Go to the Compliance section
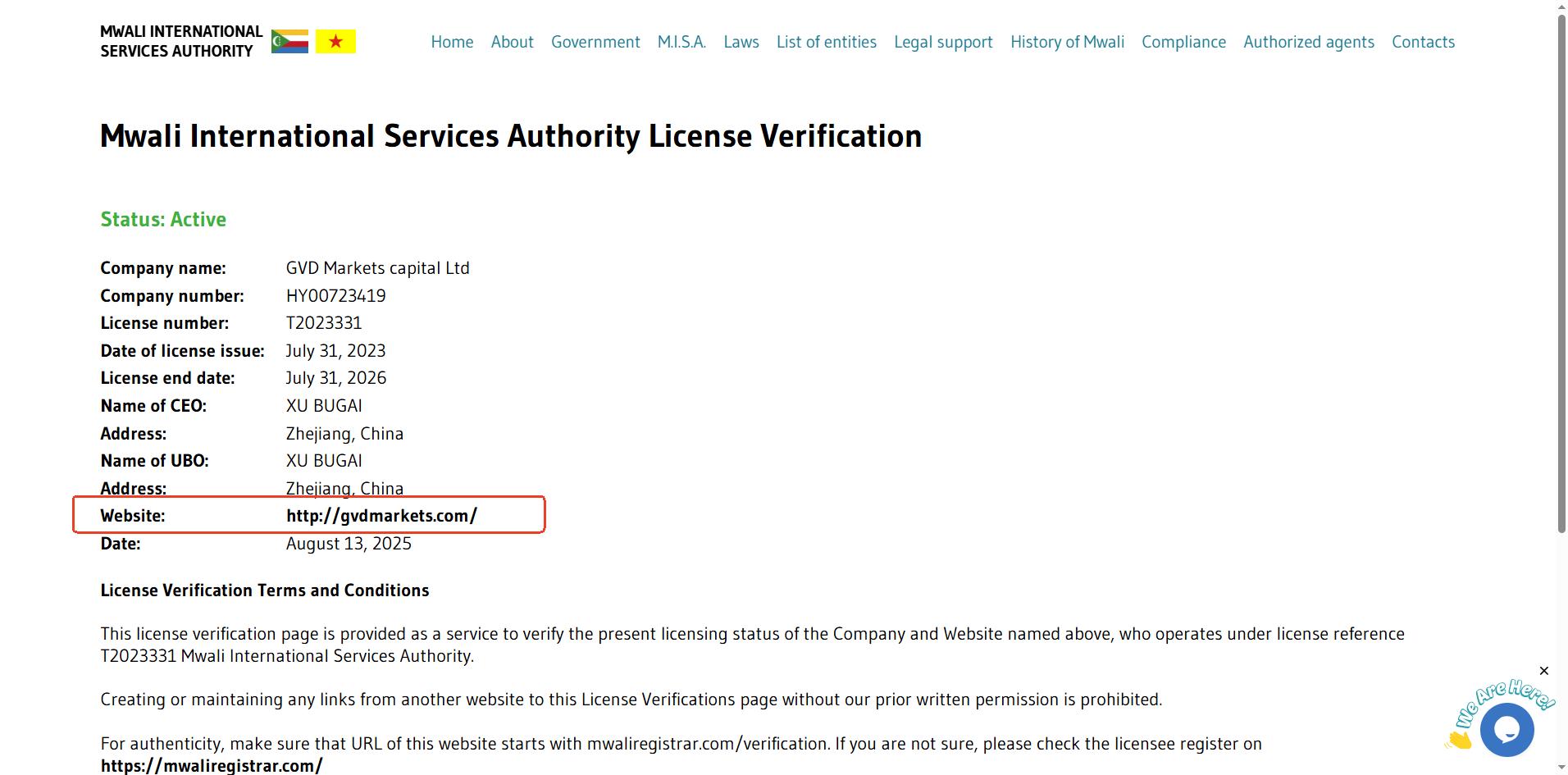Viewport: 1568px width, 775px height. click(x=1183, y=42)
